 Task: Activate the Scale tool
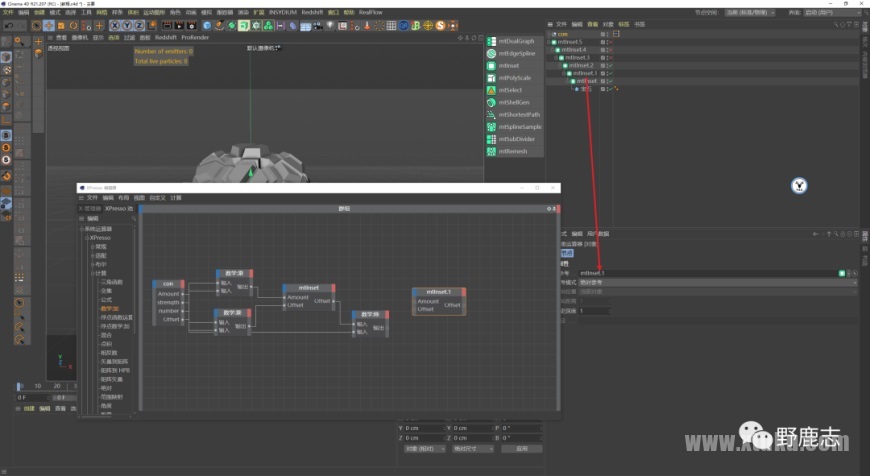tap(61, 26)
